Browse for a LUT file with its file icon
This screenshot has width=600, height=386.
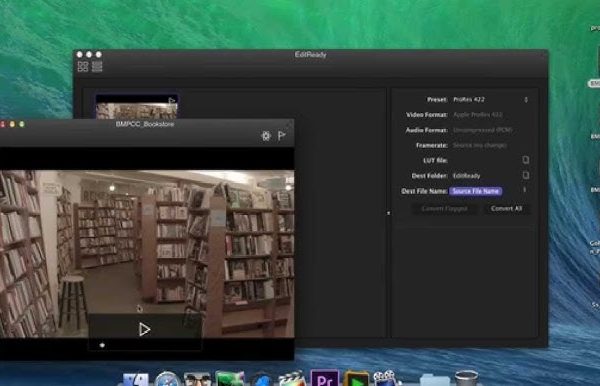[526, 160]
